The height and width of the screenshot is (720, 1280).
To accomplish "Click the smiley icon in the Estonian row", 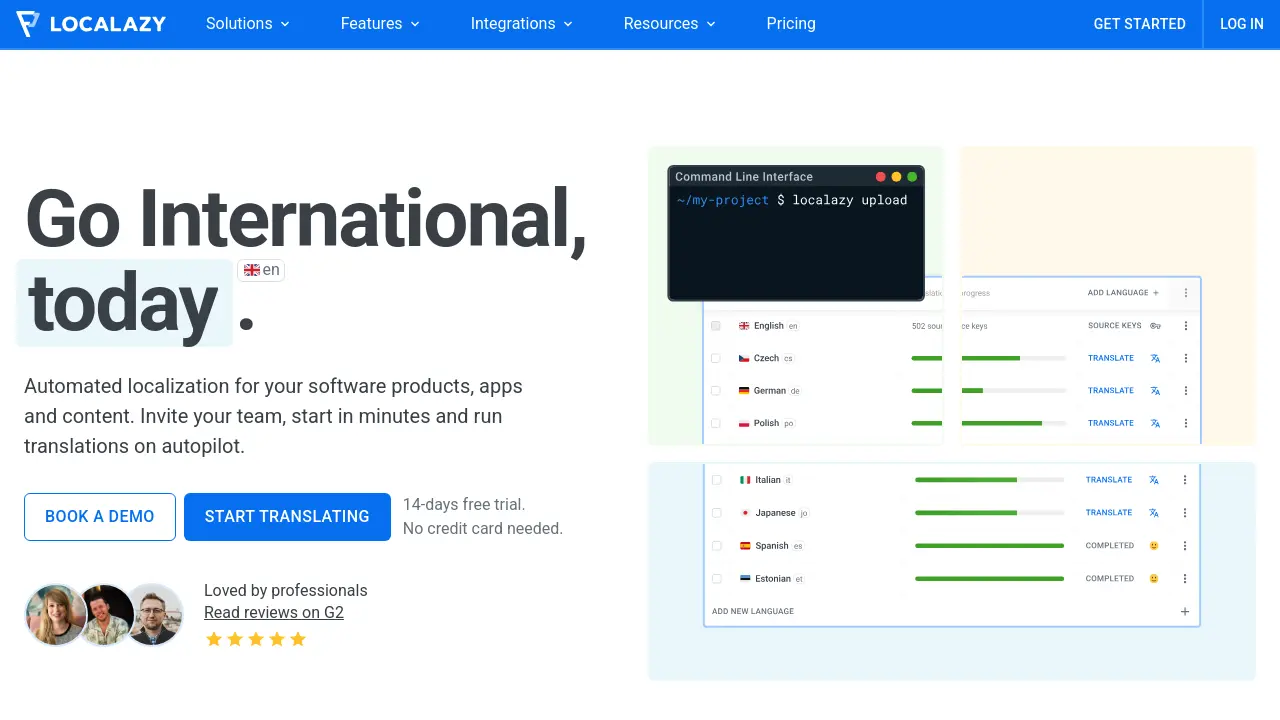I will pos(1154,579).
